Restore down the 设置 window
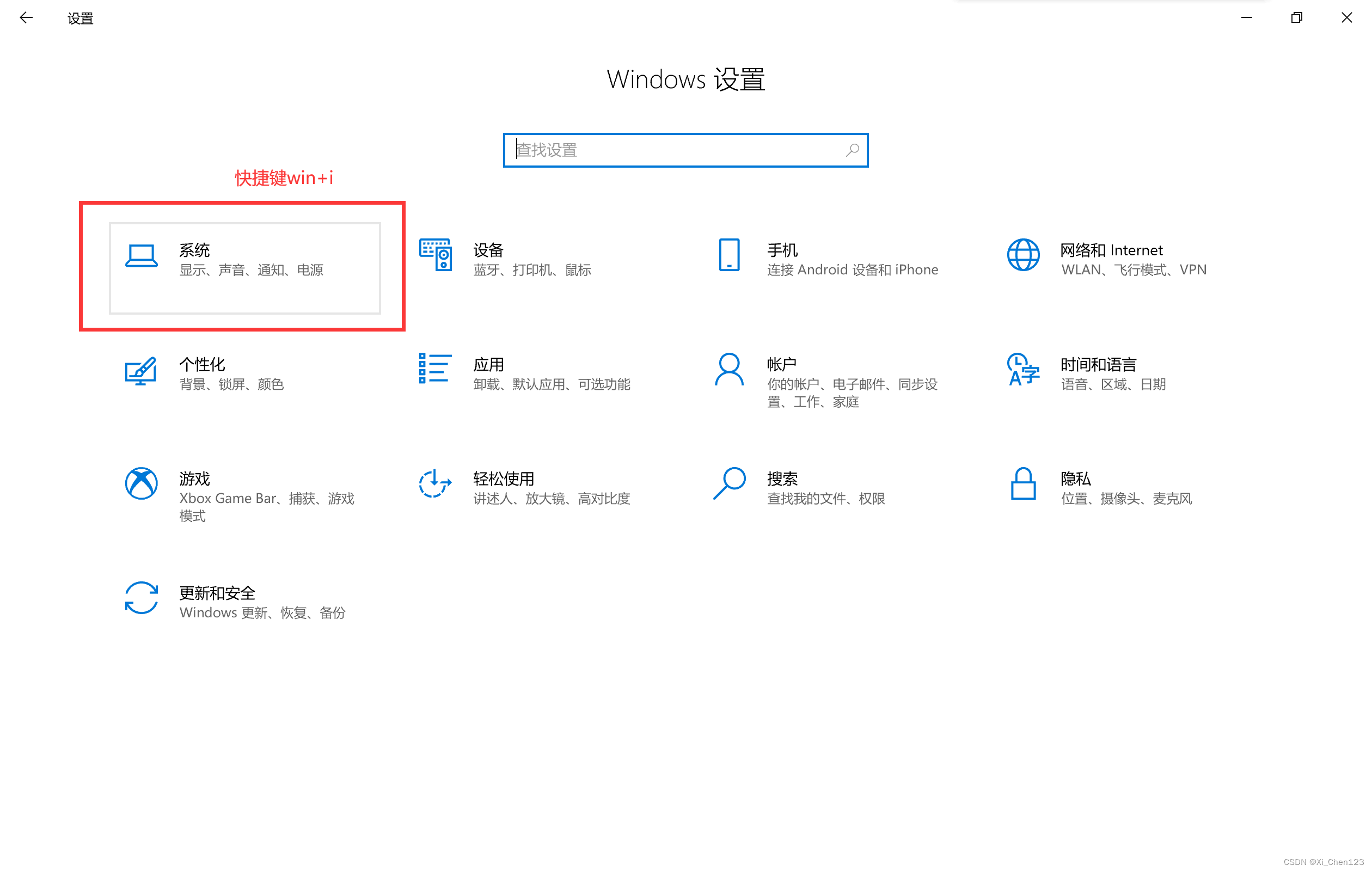Image resolution: width=1372 pixels, height=871 pixels. point(1297,17)
